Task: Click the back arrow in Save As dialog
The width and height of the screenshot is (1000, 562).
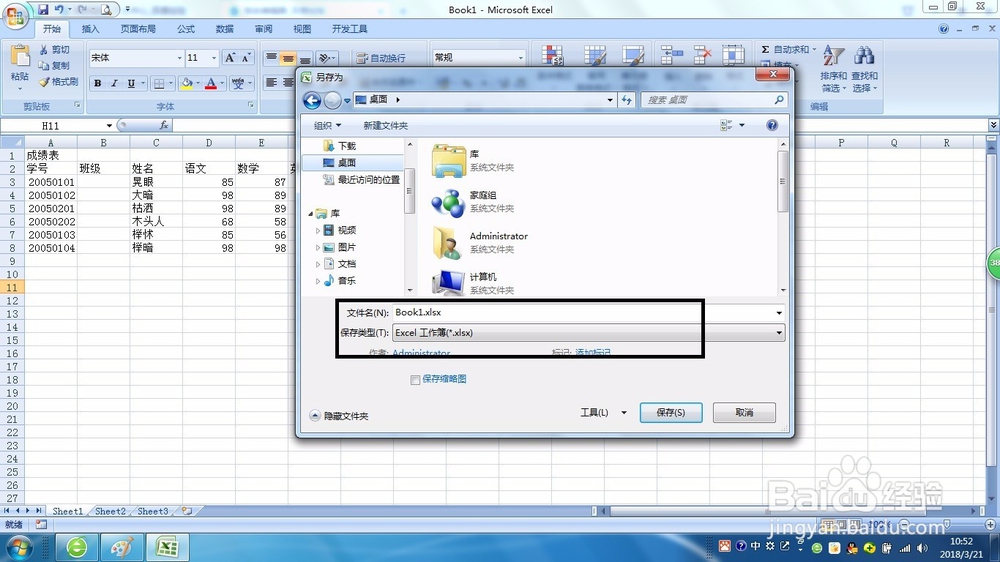Action: pyautogui.click(x=312, y=100)
